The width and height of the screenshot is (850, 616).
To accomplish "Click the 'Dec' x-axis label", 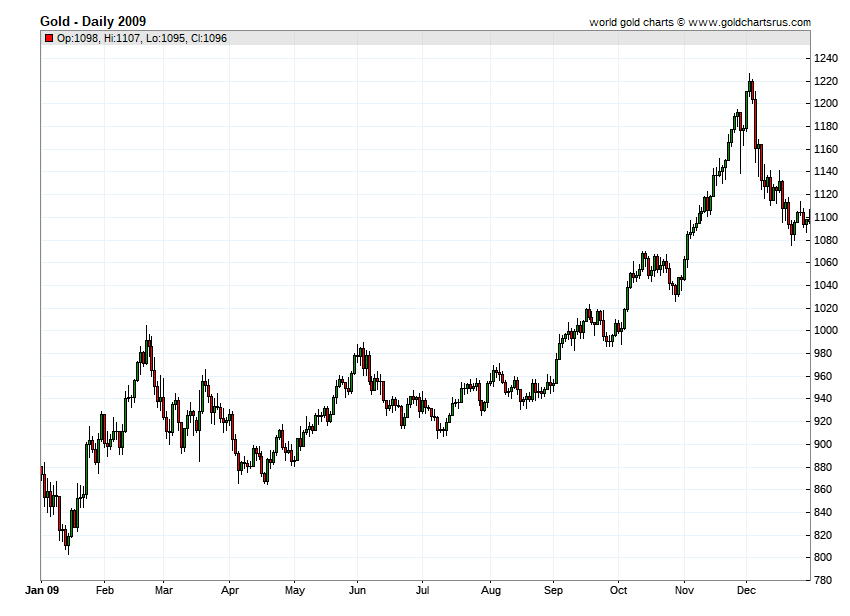I will pyautogui.click(x=746, y=590).
